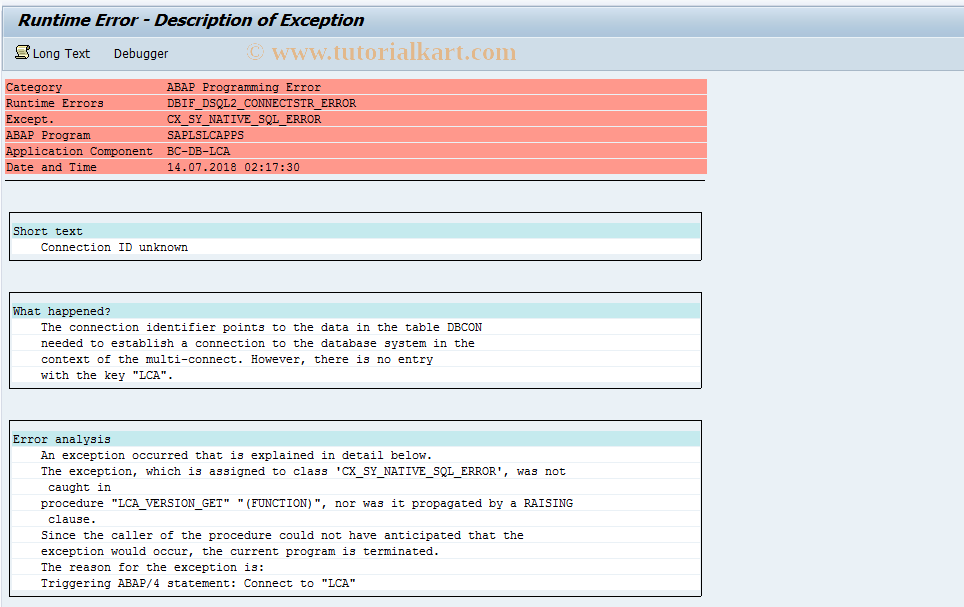Select 'needed to establish a connection' line
Screen dimensions: 964x607
click(x=258, y=343)
